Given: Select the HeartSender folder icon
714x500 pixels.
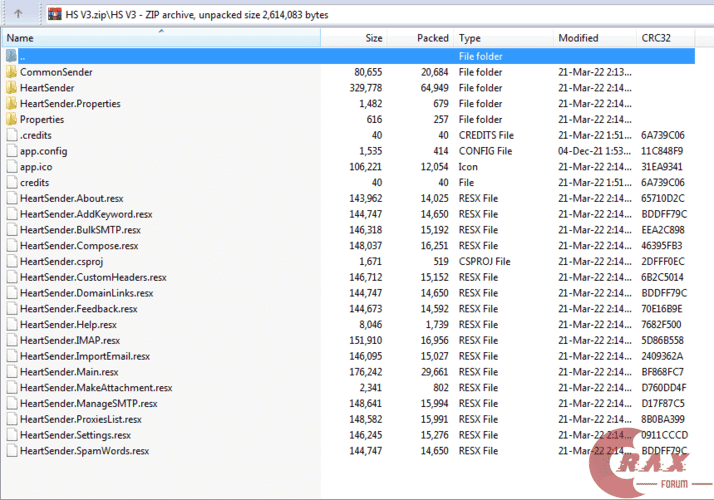Looking at the screenshot, I should (11, 88).
